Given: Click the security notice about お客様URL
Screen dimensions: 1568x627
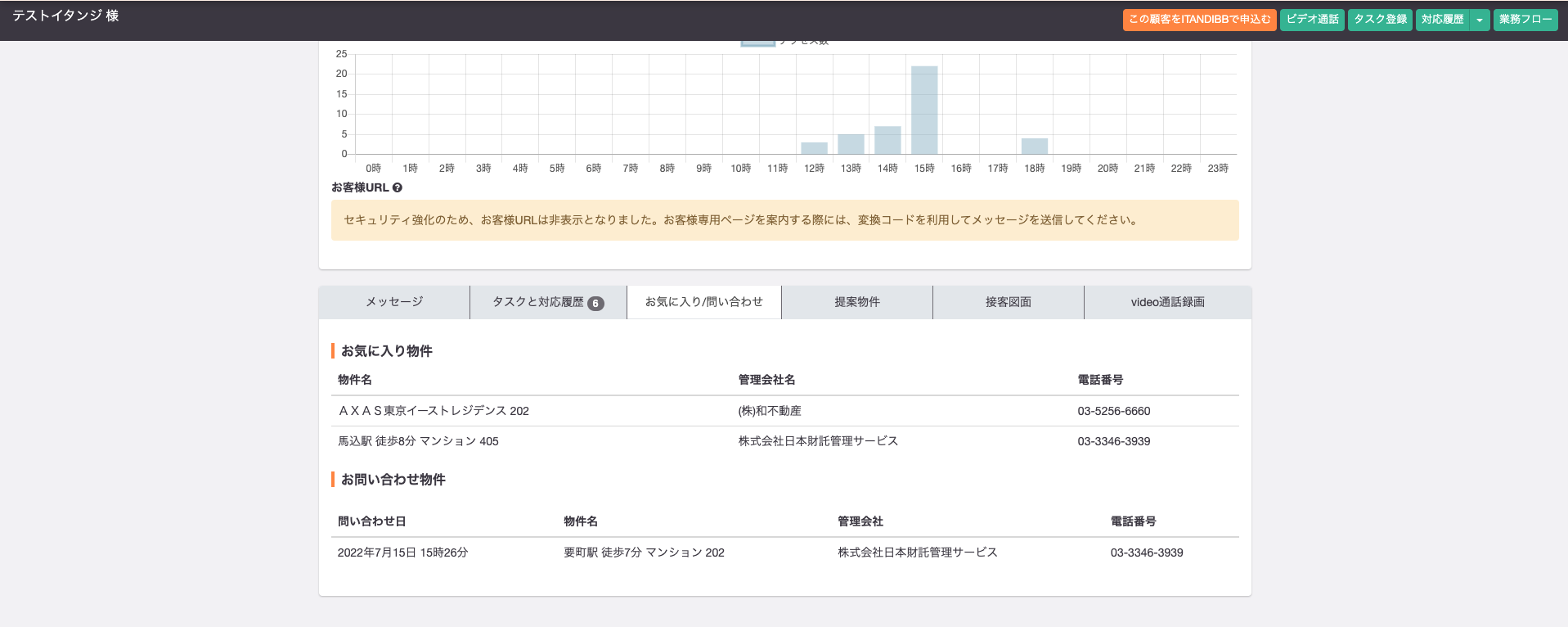Looking at the screenshot, I should click(x=785, y=220).
